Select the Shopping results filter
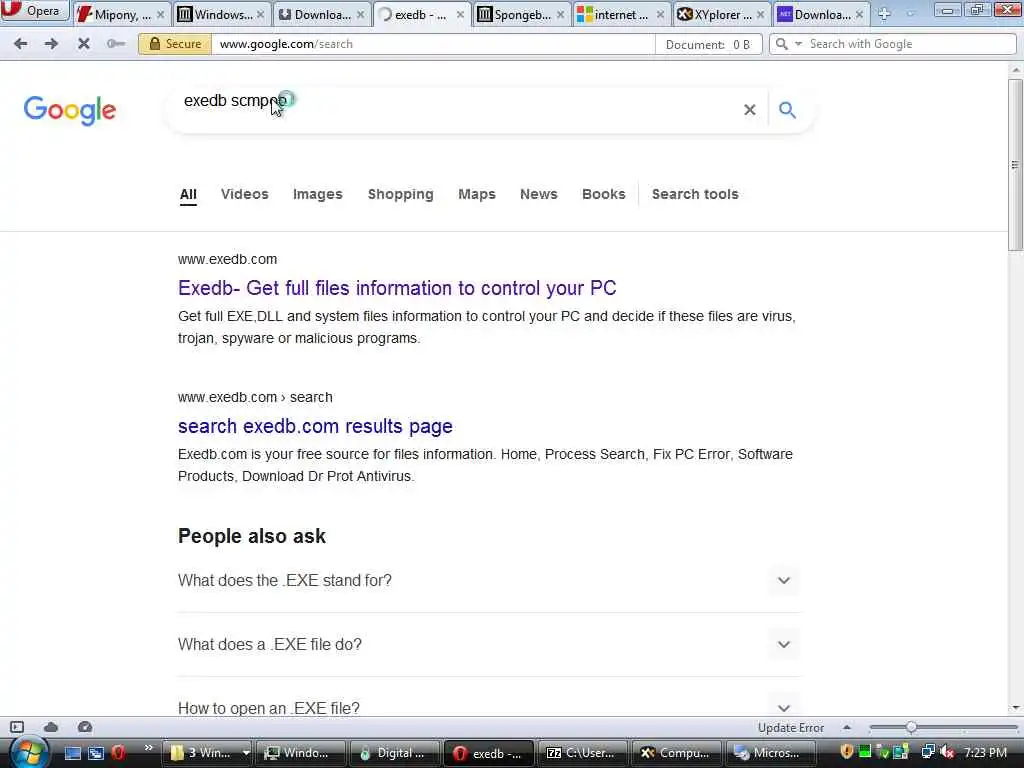This screenshot has width=1024, height=768. click(x=400, y=194)
